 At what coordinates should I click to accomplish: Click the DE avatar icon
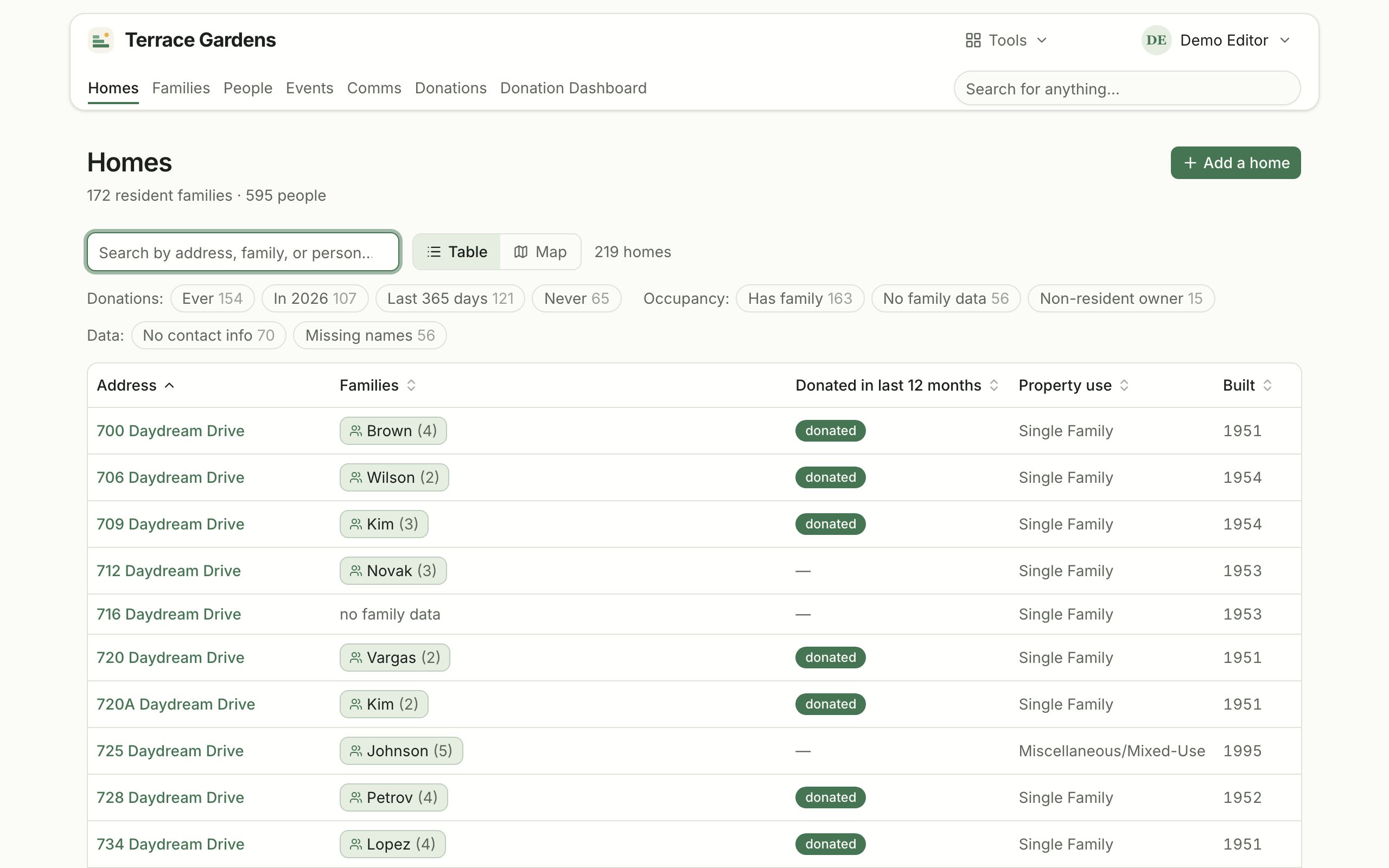pos(1156,40)
